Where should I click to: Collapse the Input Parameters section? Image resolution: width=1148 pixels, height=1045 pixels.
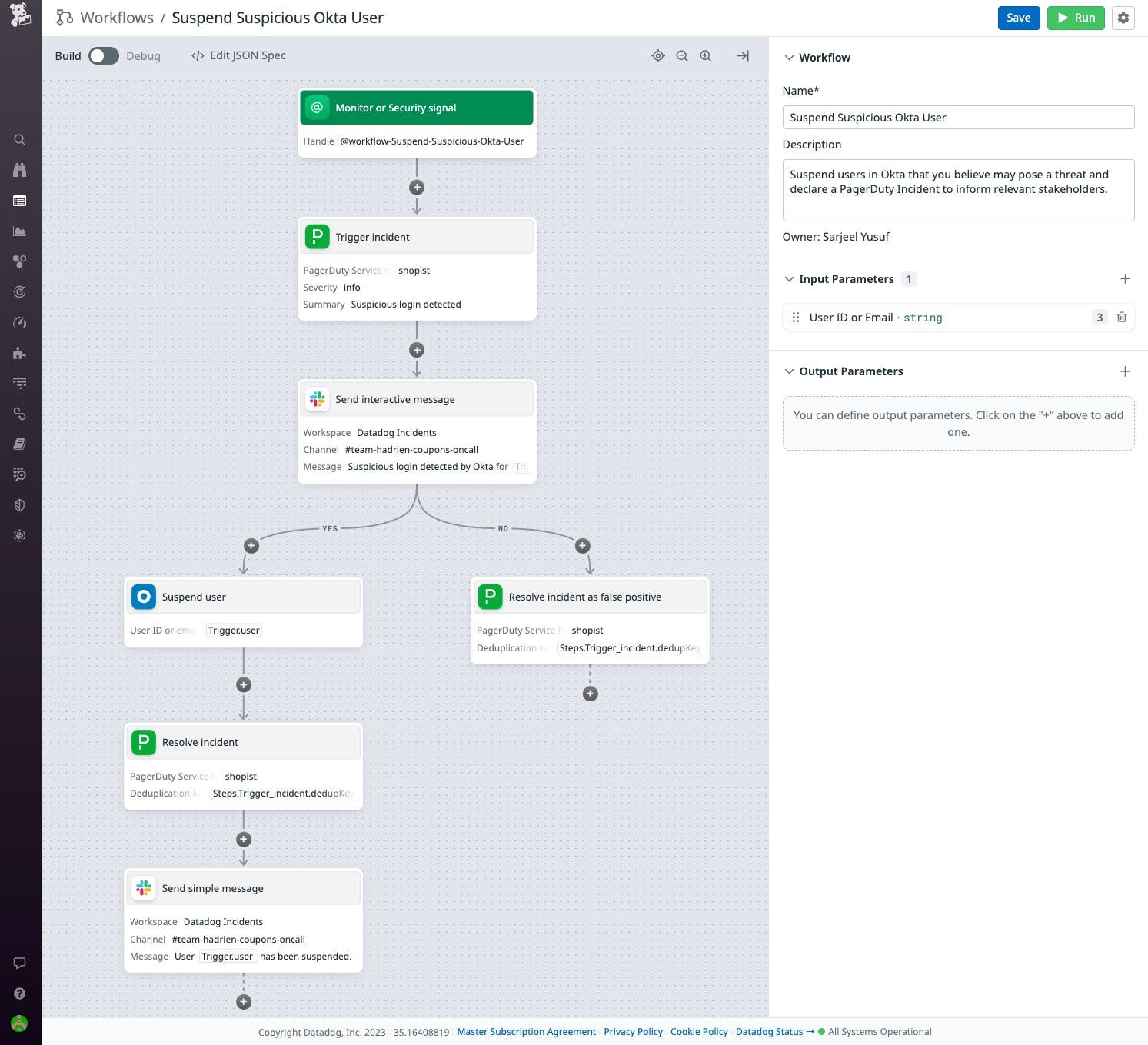[789, 278]
